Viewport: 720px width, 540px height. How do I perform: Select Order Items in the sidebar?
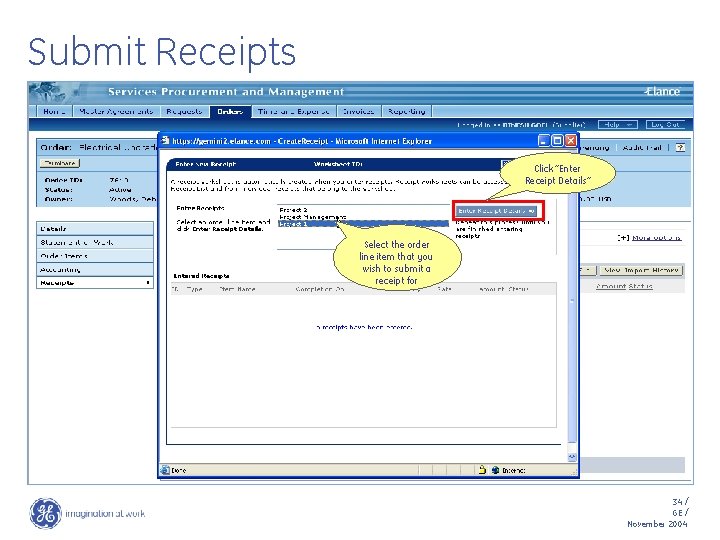95,256
